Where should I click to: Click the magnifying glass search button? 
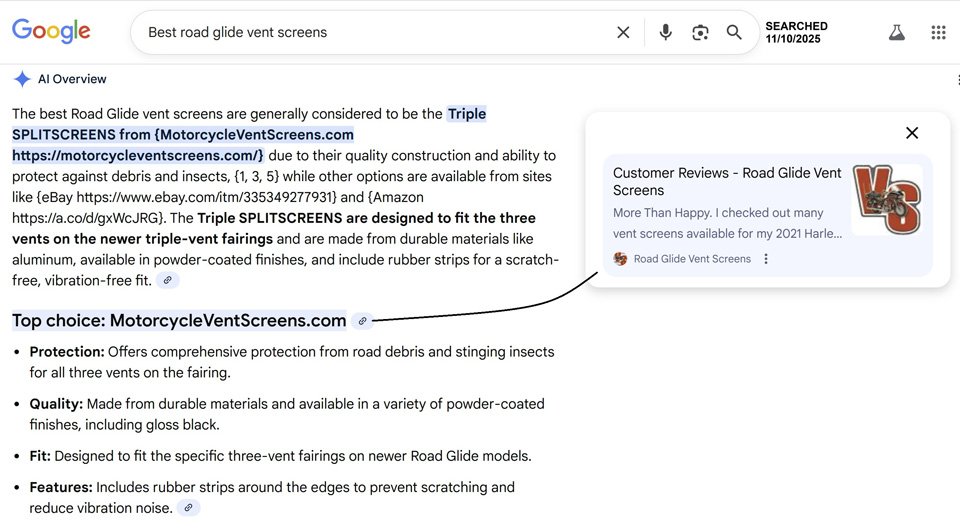click(734, 32)
